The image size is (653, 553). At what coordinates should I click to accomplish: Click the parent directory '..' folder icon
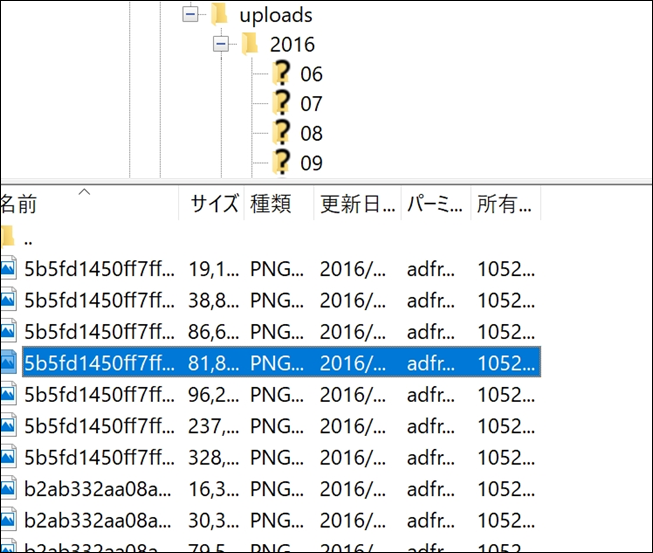[x=7, y=238]
